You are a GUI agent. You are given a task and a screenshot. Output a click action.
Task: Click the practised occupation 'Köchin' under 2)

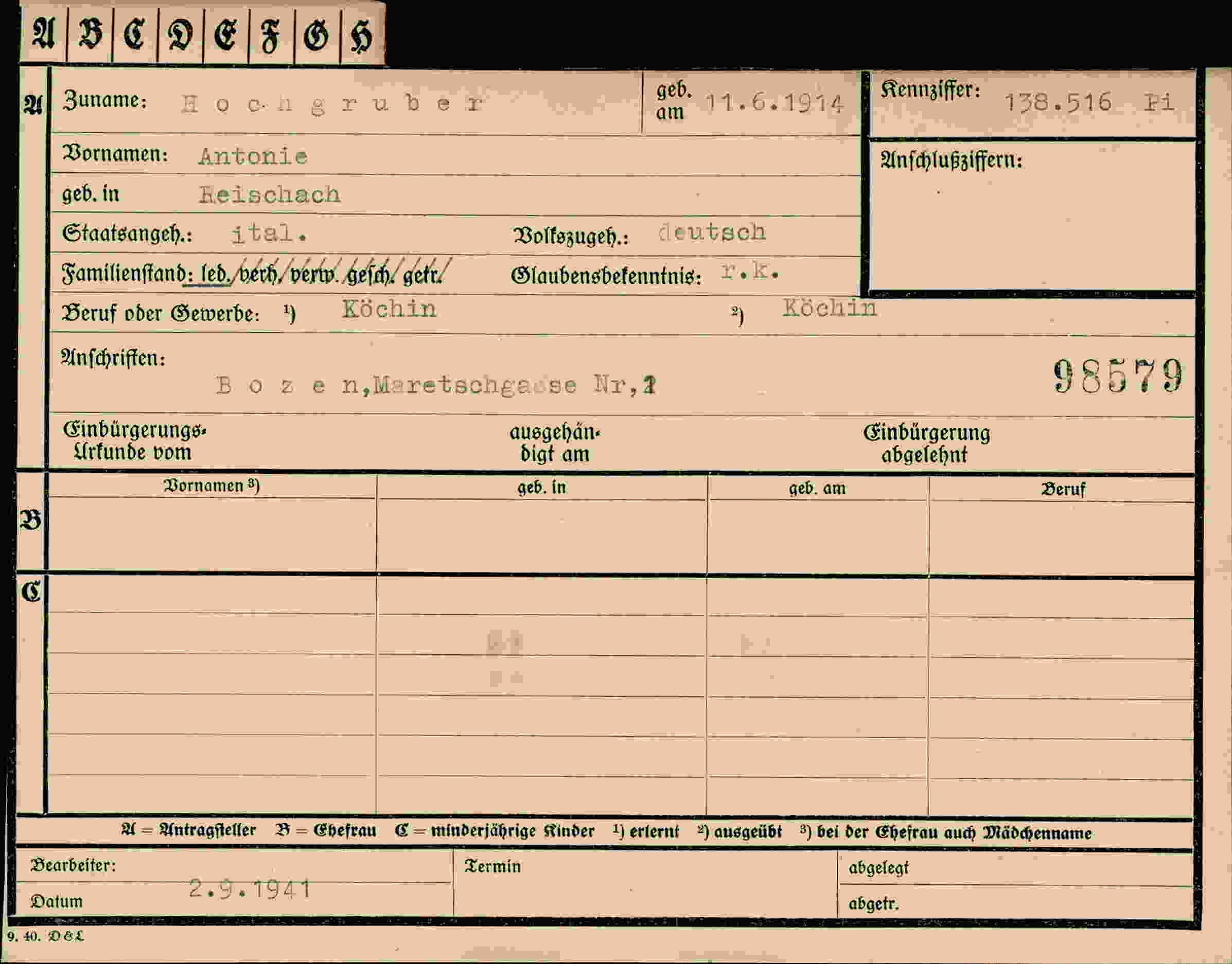point(830,308)
